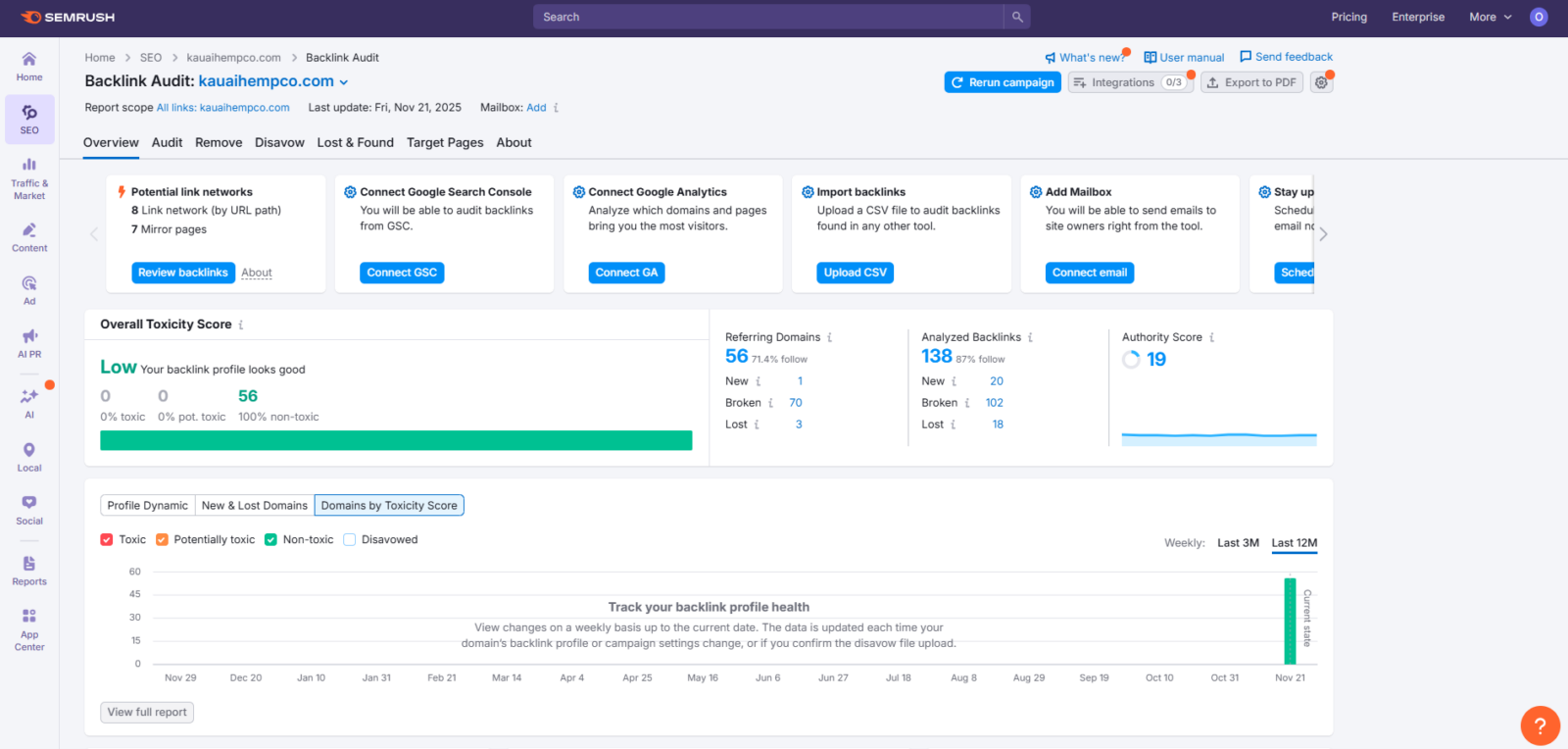Select the Profile Dynamic view
Image resolution: width=1568 pixels, height=749 pixels.
click(x=147, y=505)
